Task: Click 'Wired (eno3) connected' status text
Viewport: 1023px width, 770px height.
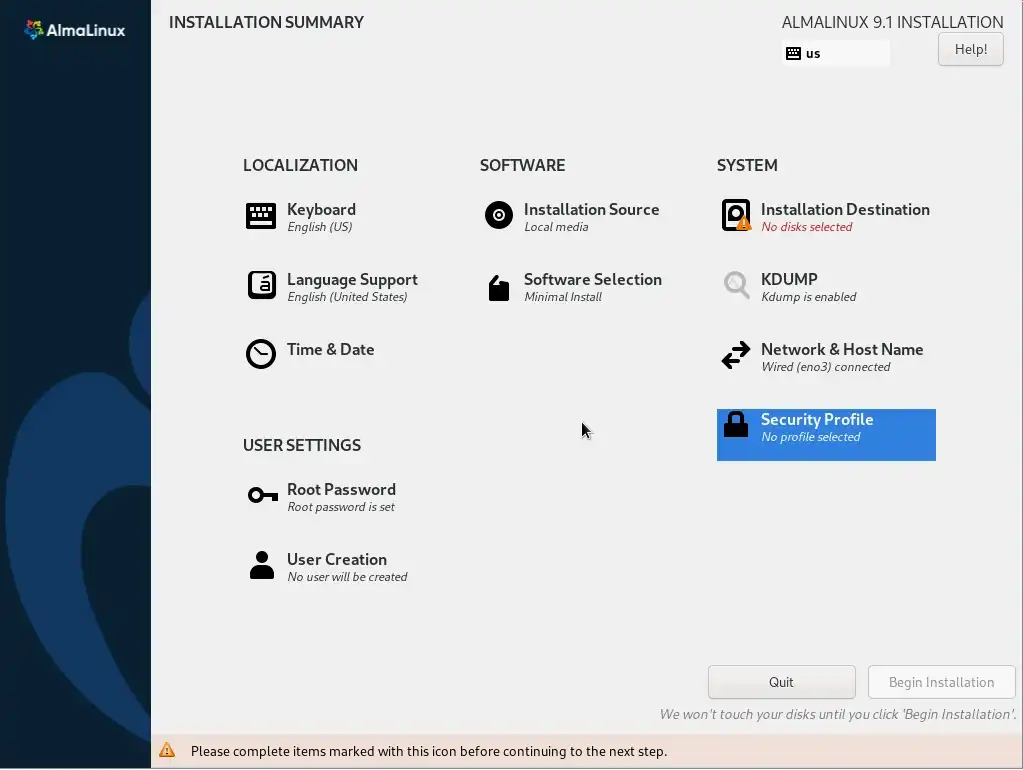Action: tap(825, 367)
